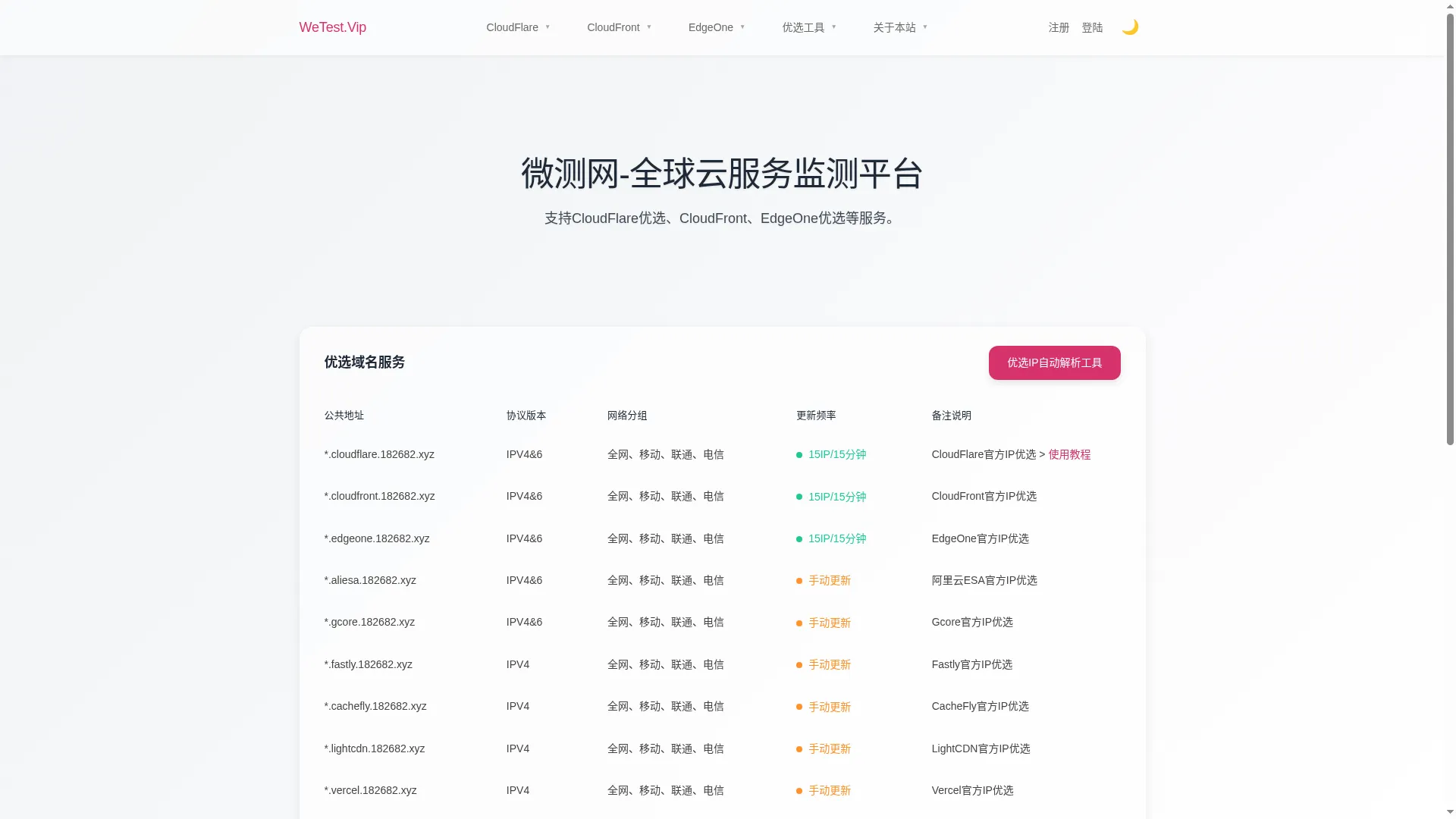Expand the 优选工具 menu
The width and height of the screenshot is (1456, 819).
(x=809, y=27)
